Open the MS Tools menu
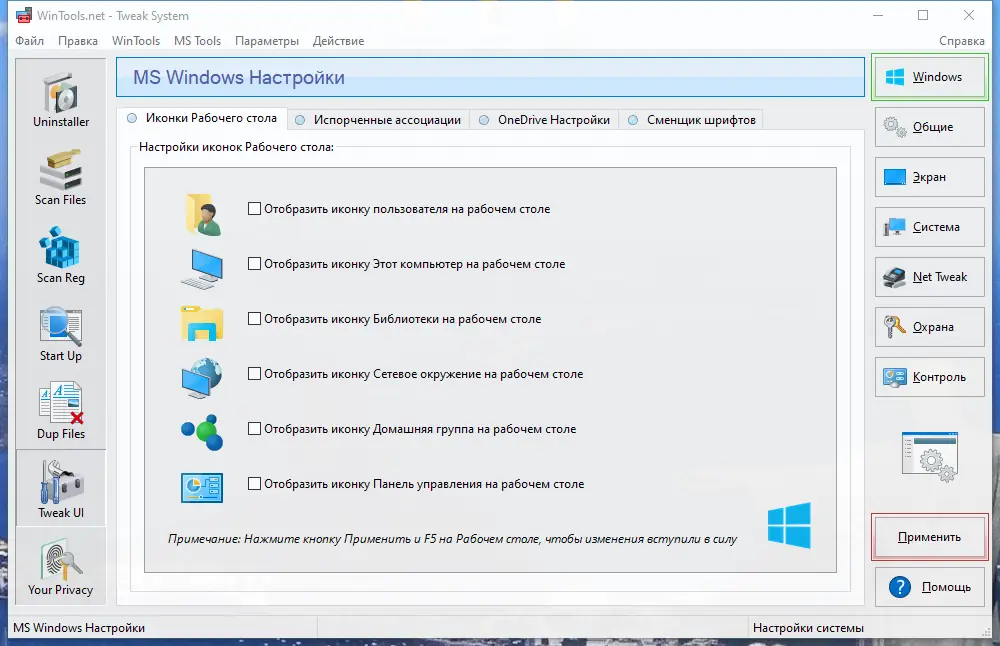 (x=197, y=41)
